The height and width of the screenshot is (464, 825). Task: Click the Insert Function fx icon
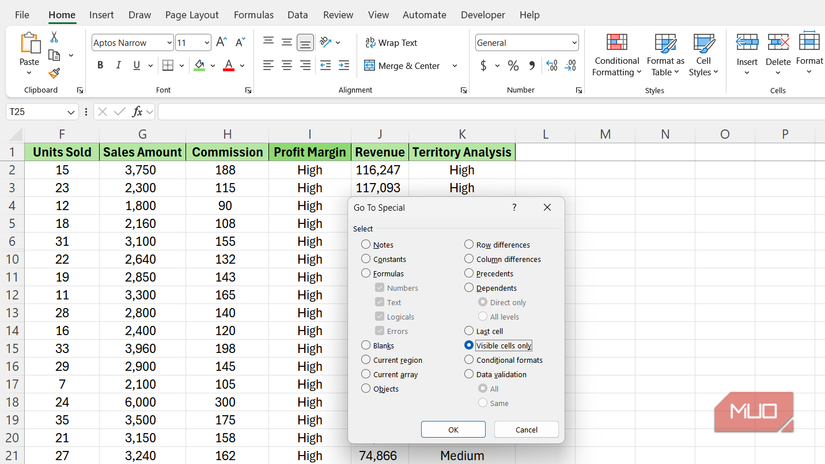pos(137,112)
